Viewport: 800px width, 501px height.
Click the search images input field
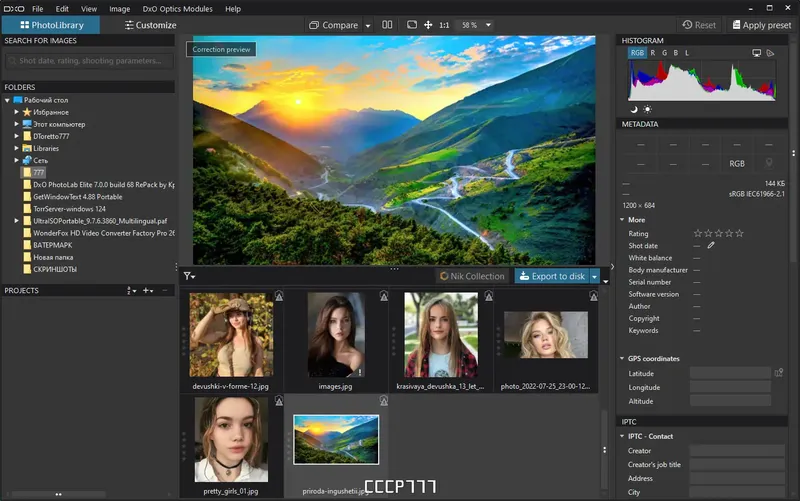coord(89,61)
